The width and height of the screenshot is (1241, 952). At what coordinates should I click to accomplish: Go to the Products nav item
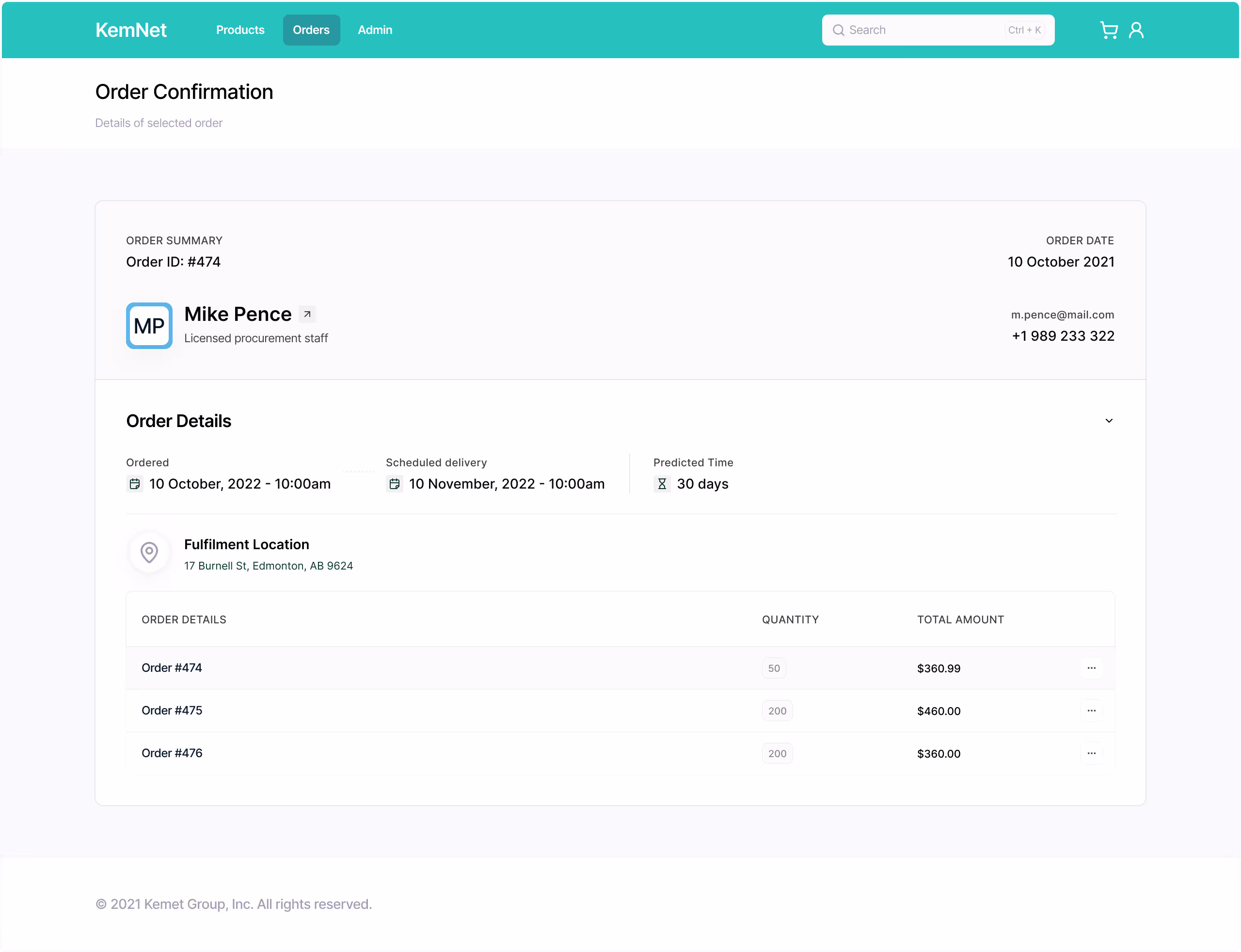click(x=240, y=30)
